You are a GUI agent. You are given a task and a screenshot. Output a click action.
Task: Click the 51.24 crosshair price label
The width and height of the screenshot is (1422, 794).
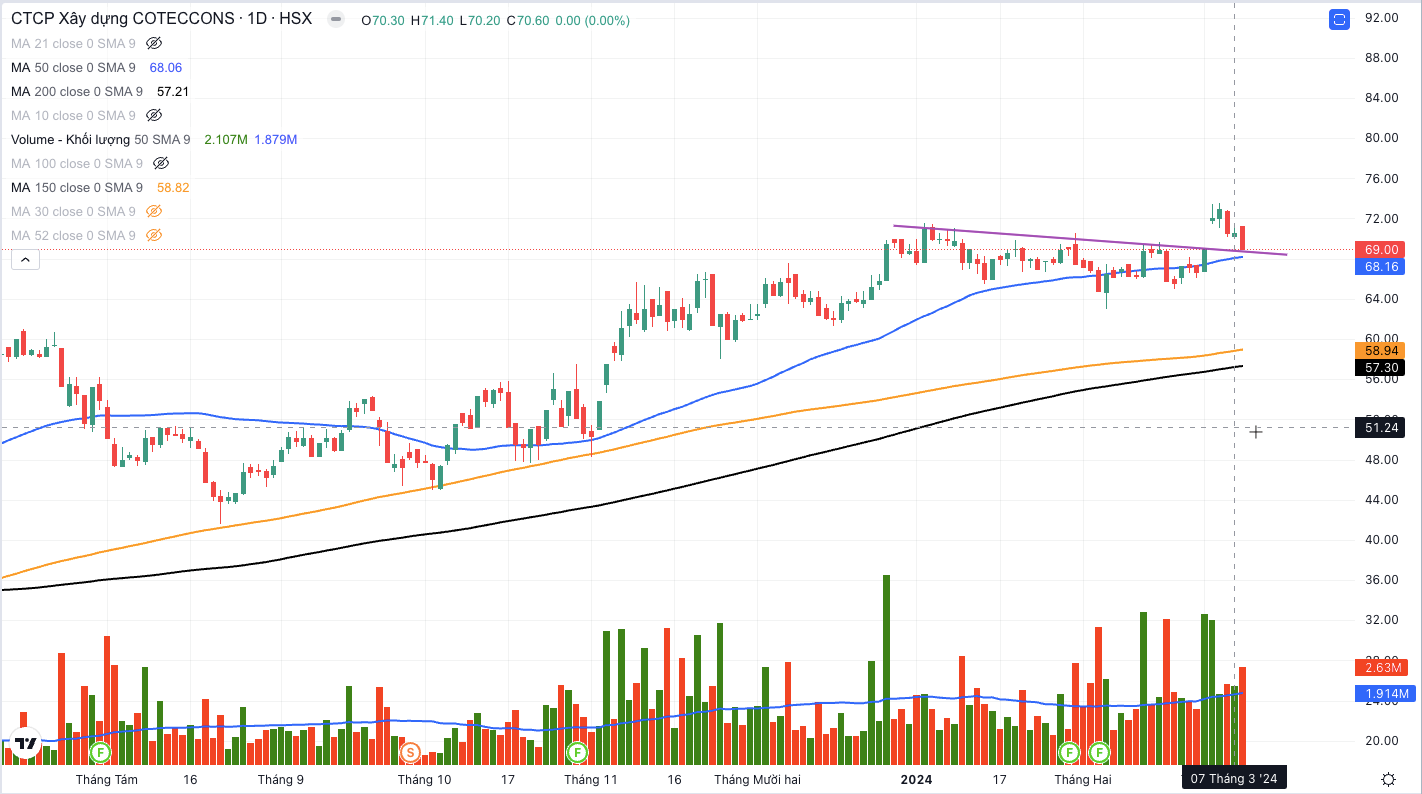click(x=1381, y=428)
